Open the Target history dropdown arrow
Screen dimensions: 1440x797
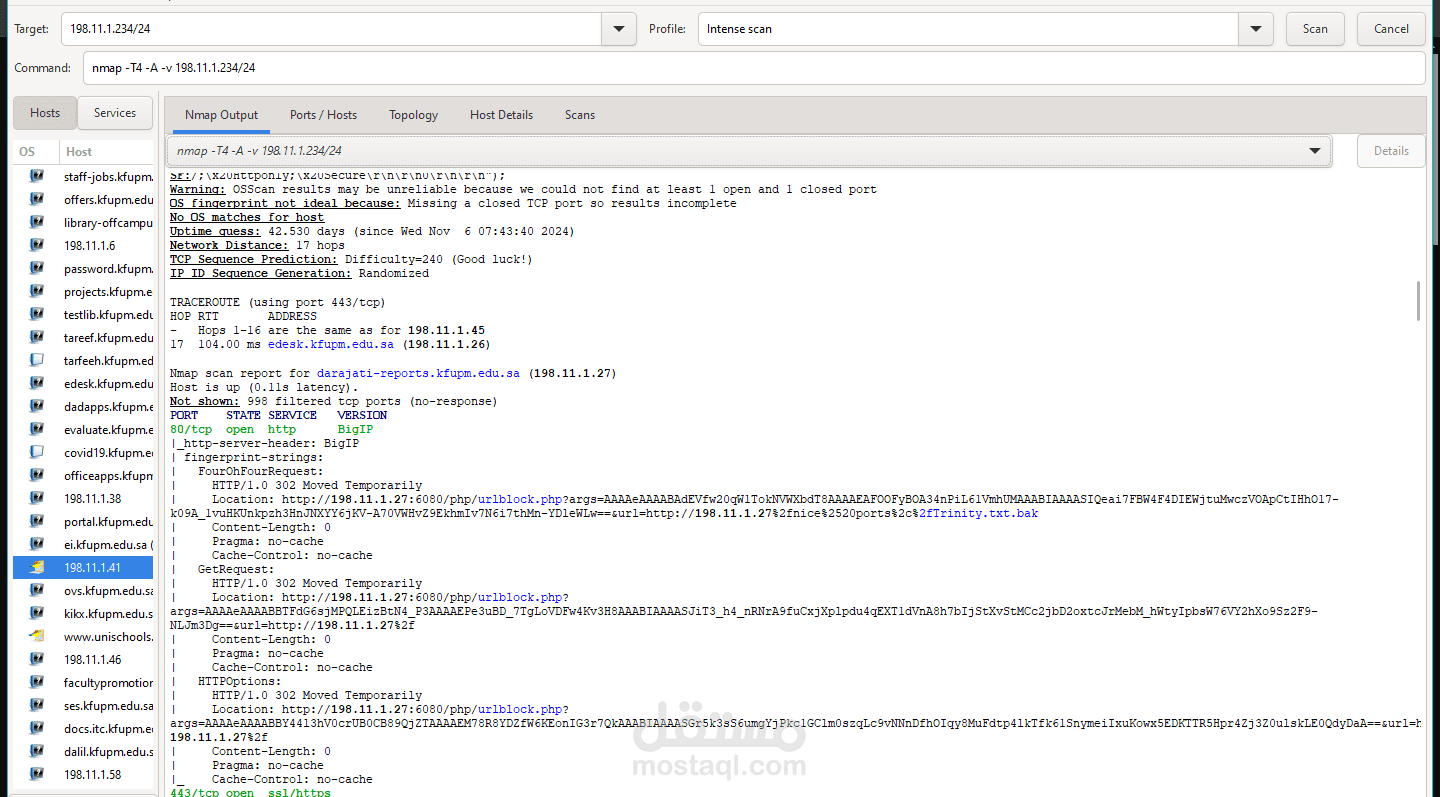tap(619, 29)
